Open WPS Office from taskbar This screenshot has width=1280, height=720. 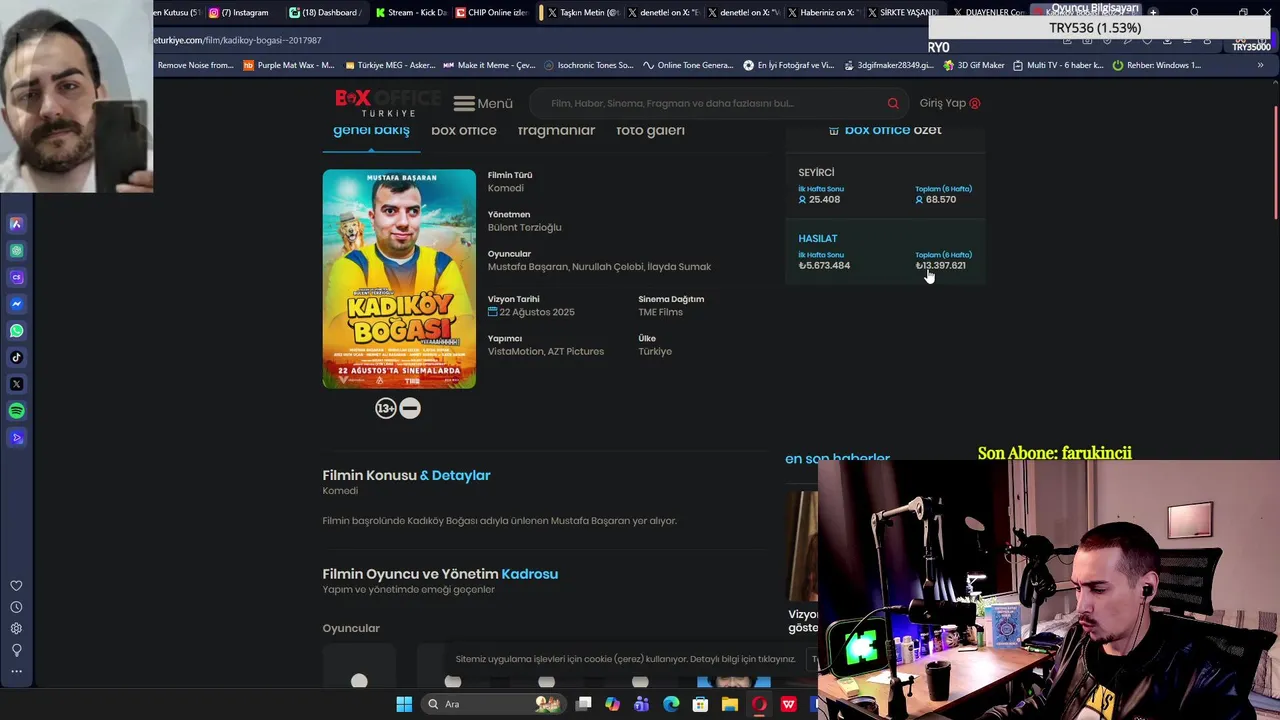coord(788,704)
